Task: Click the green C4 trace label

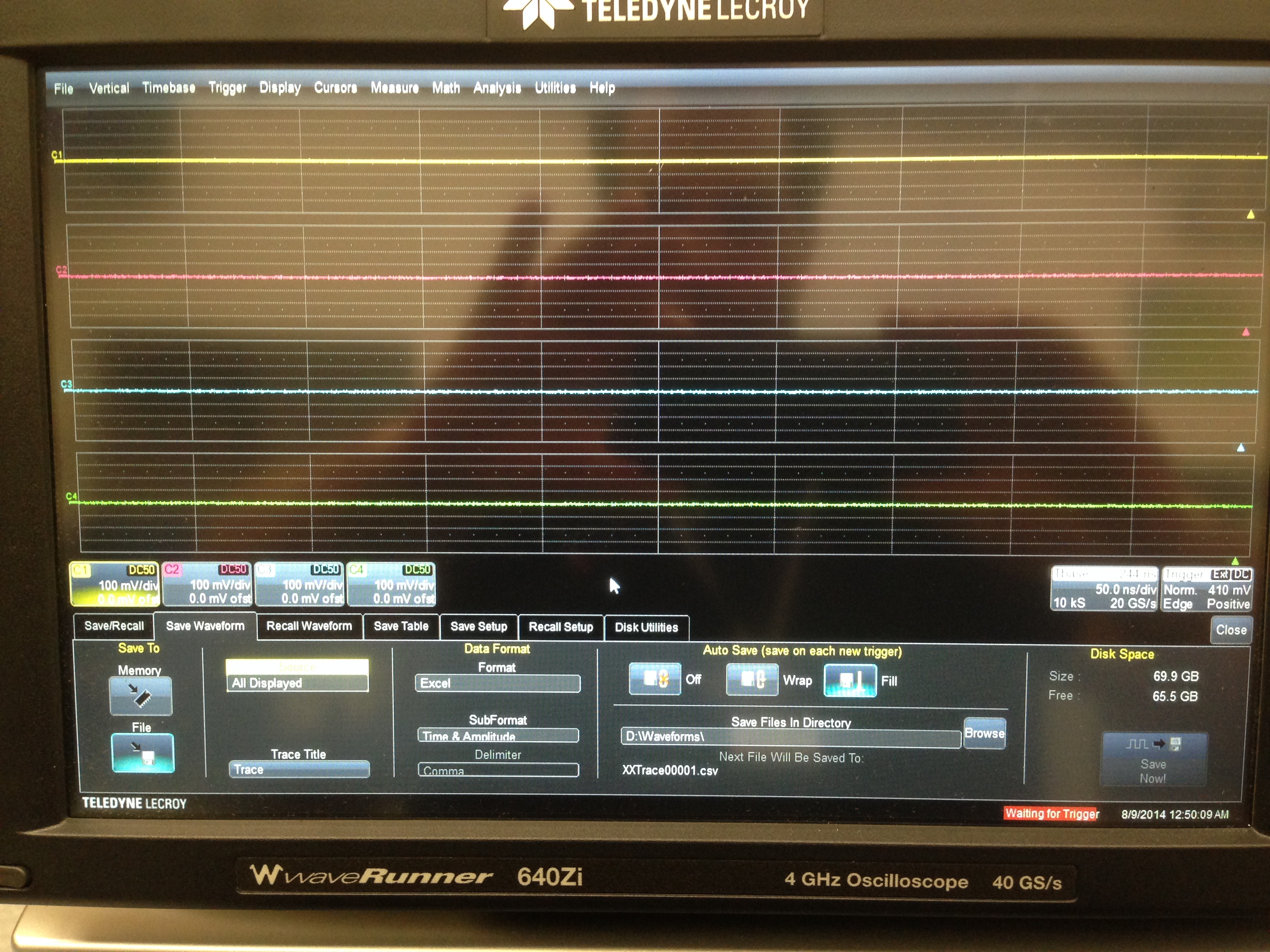Action: (x=71, y=496)
